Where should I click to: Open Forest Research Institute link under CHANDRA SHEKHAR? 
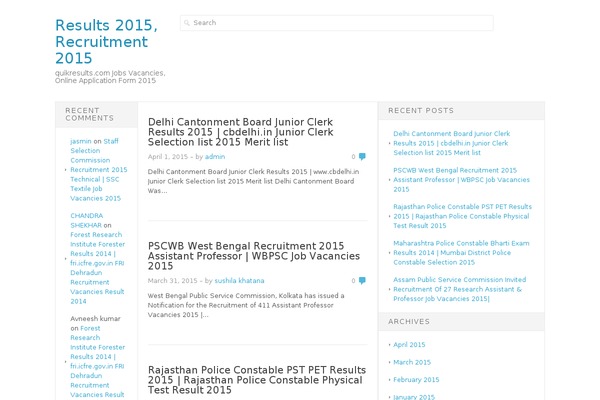(97, 268)
